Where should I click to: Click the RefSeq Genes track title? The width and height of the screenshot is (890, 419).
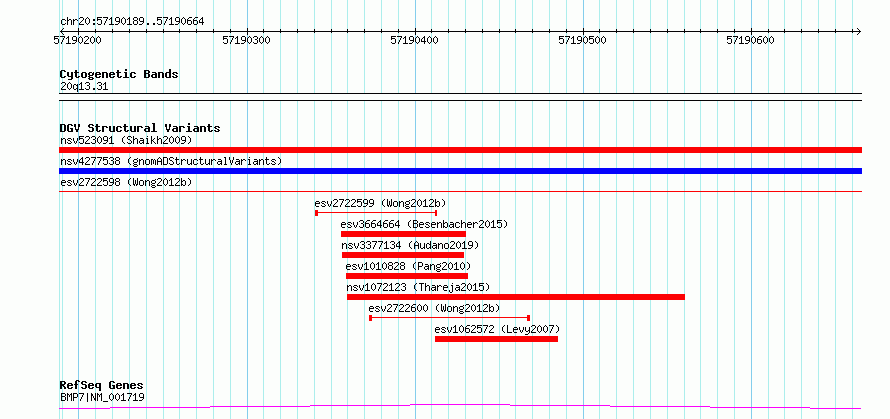point(102,386)
